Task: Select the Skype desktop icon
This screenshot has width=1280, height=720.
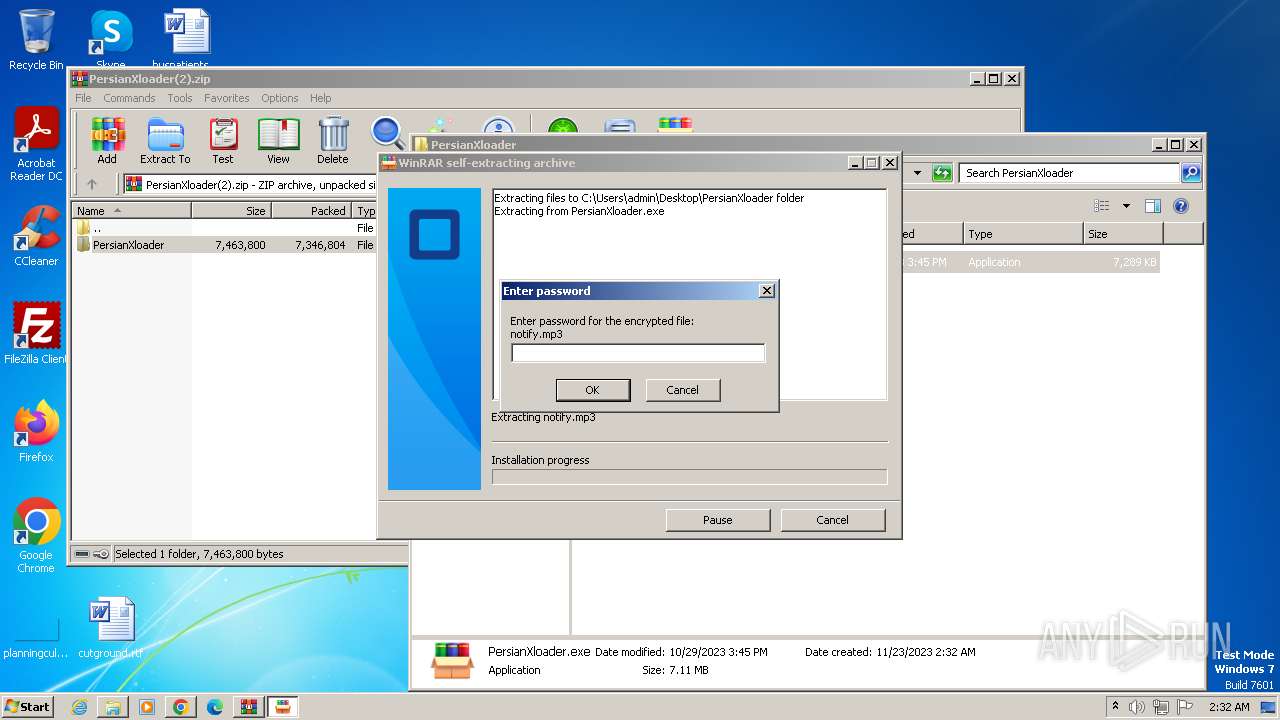Action: (110, 40)
